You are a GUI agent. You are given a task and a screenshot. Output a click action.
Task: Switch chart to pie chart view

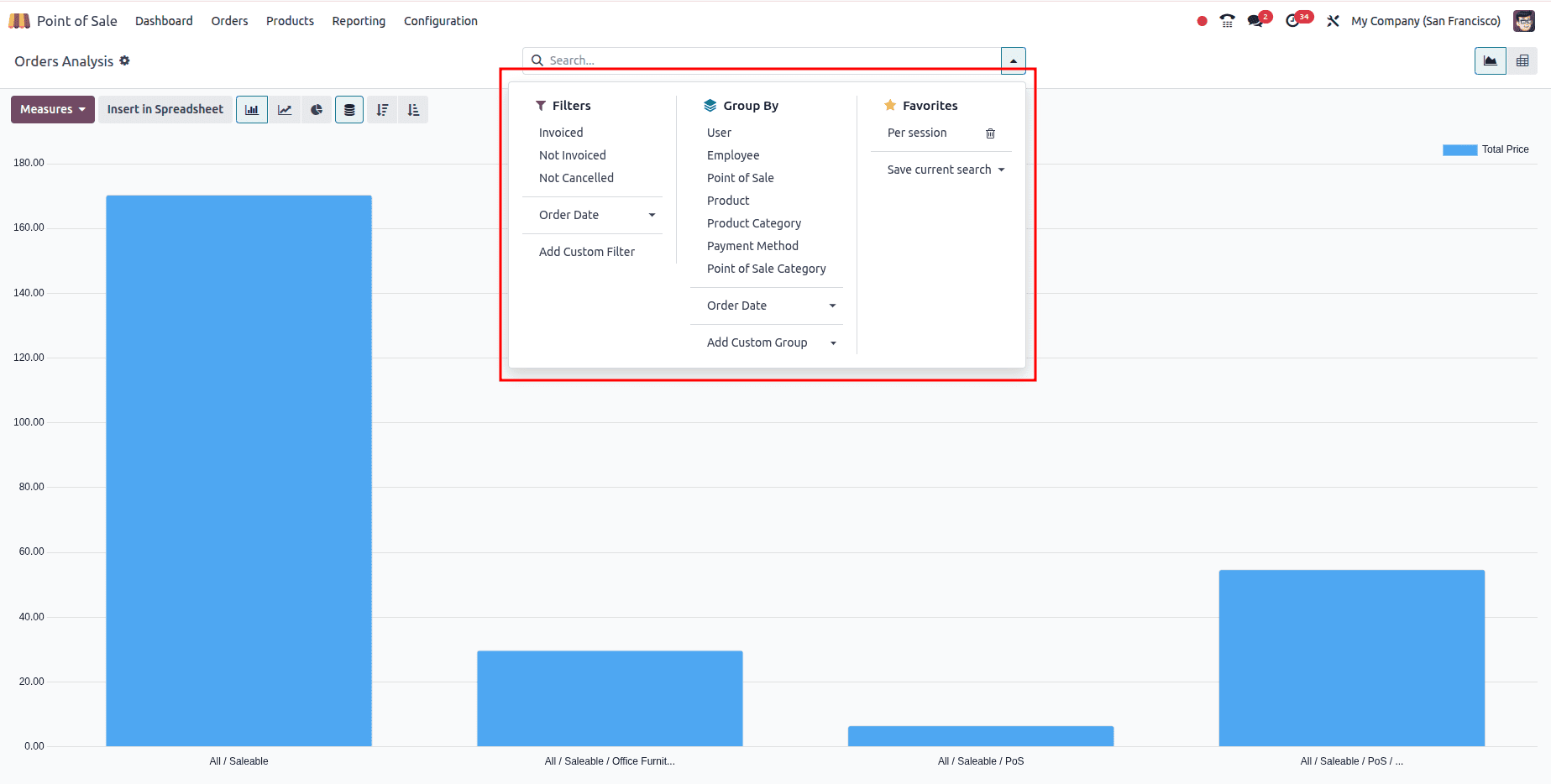[317, 109]
